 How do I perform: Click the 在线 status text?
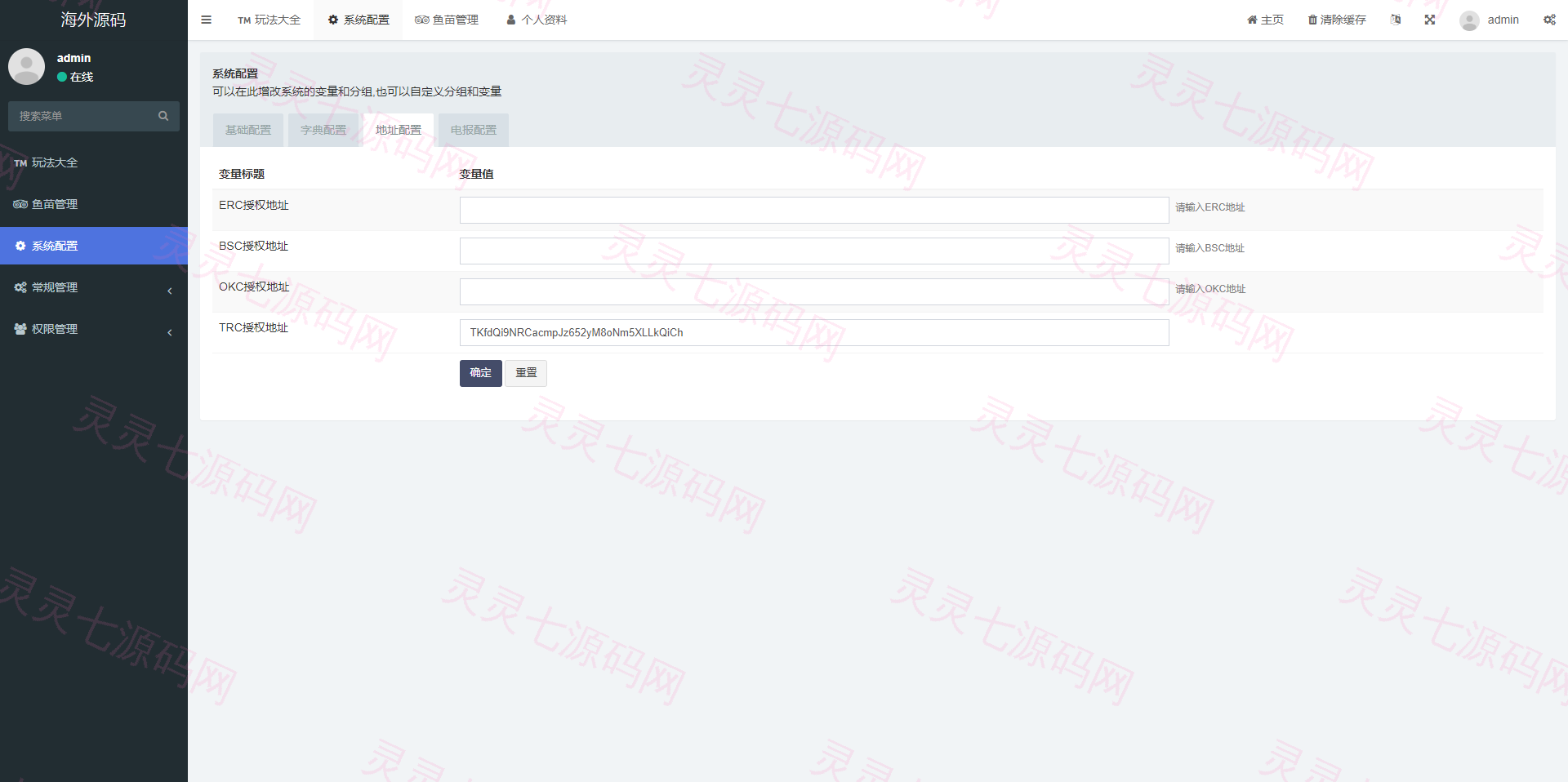[82, 77]
